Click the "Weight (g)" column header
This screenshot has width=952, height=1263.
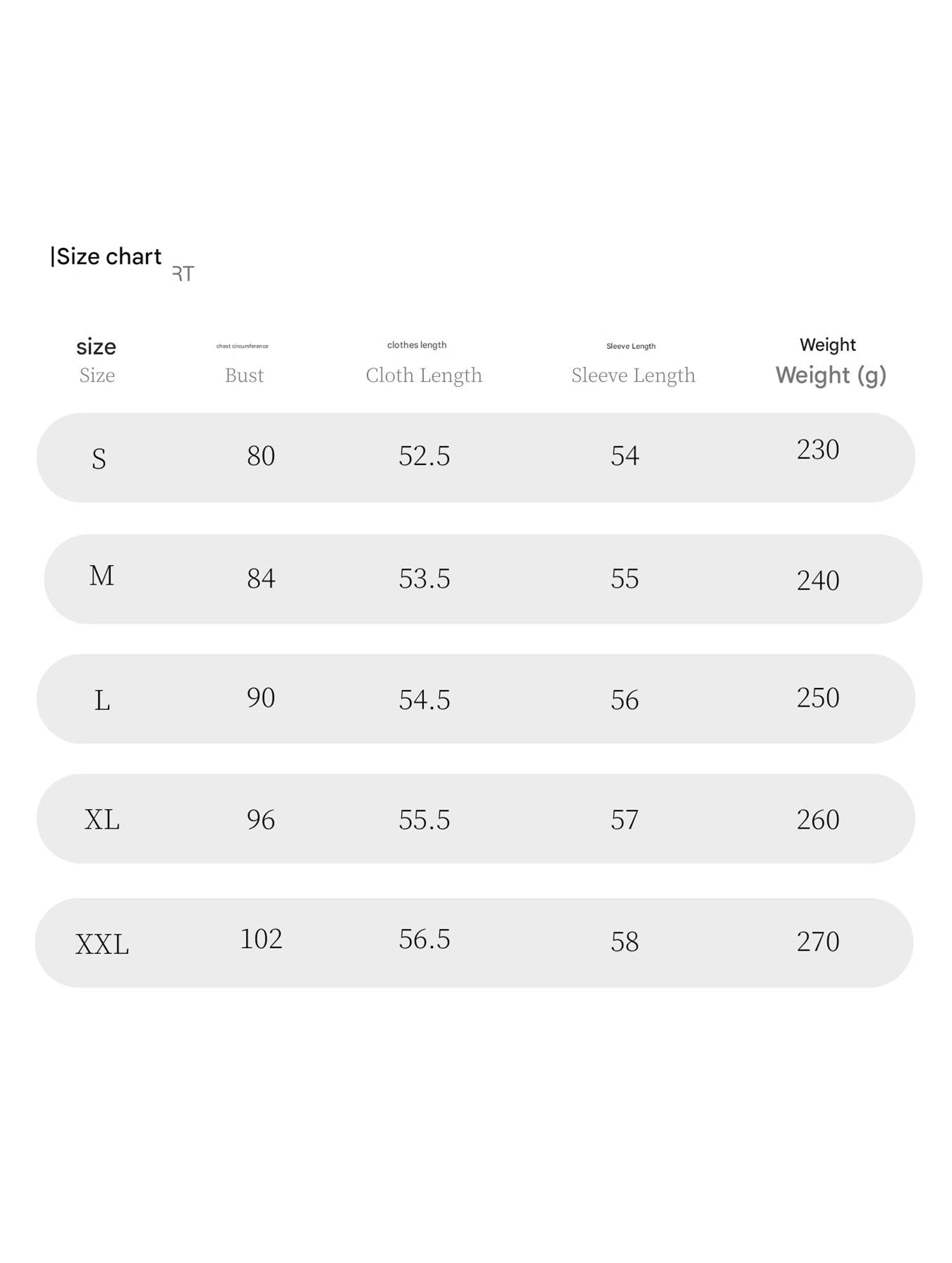831,375
